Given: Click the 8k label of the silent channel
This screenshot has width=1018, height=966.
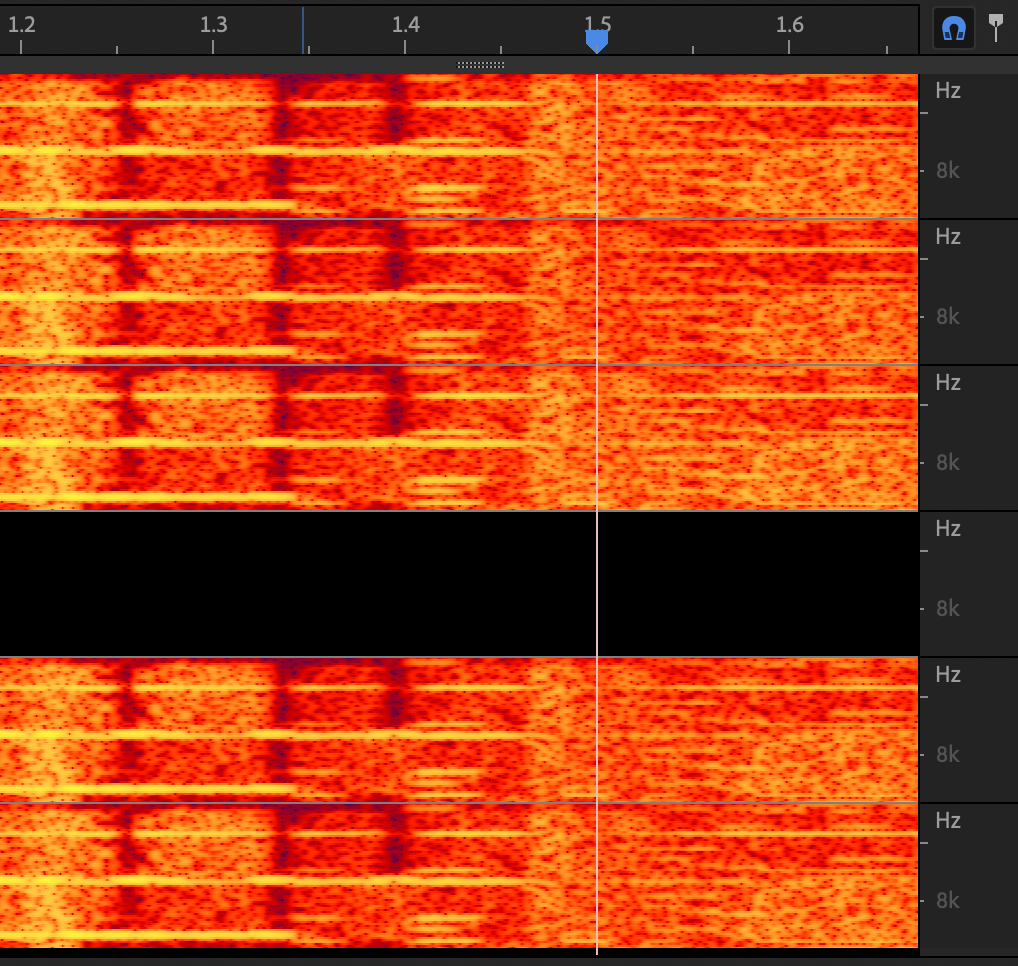Looking at the screenshot, I should pyautogui.click(x=948, y=608).
